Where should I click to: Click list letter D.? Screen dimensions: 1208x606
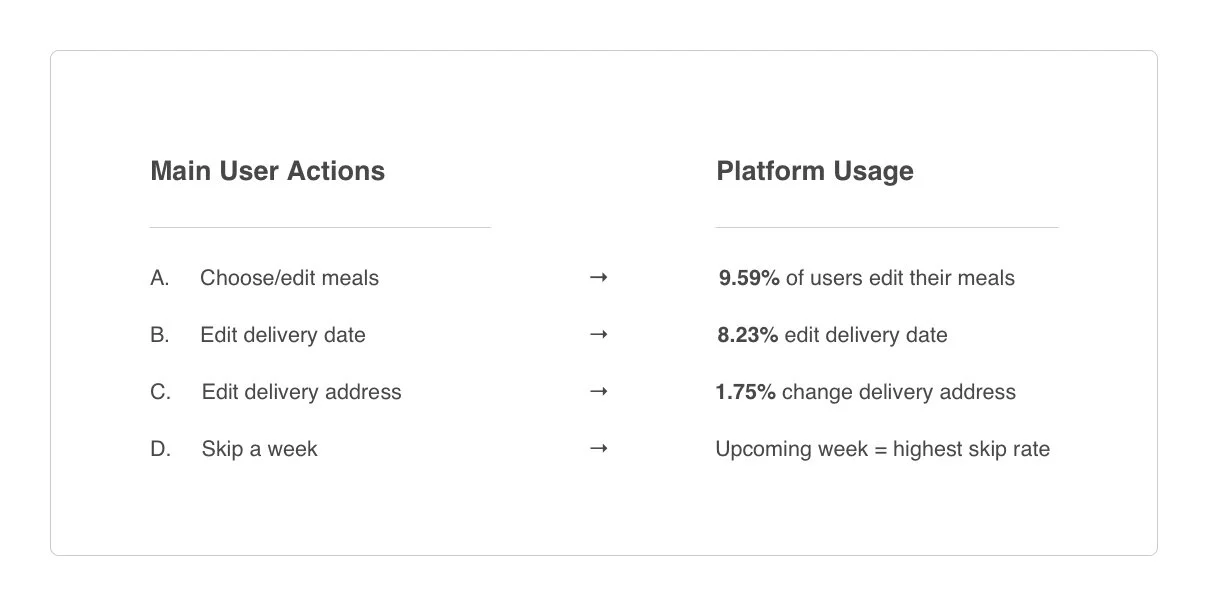(x=161, y=449)
